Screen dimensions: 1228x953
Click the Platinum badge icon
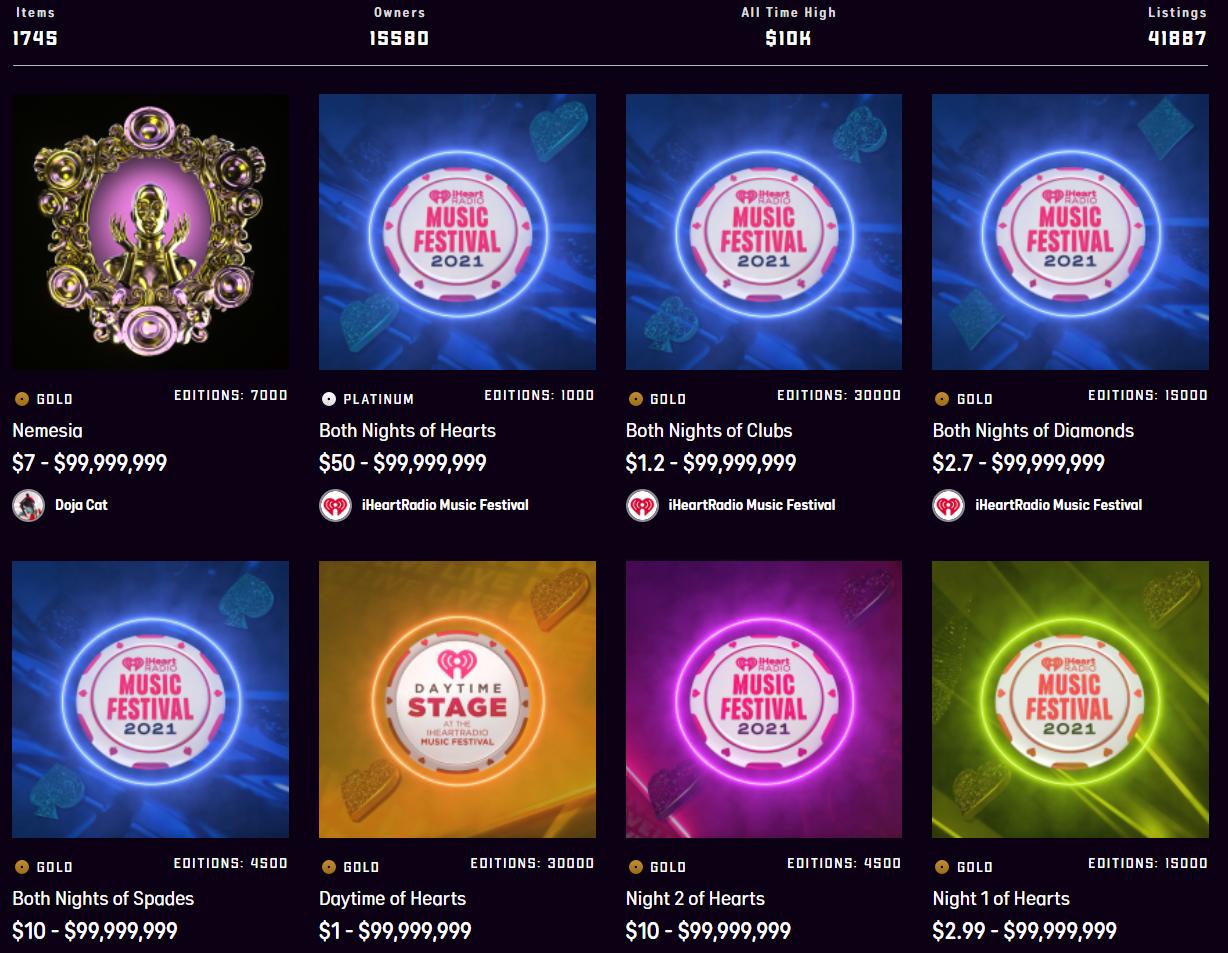pyautogui.click(x=328, y=399)
